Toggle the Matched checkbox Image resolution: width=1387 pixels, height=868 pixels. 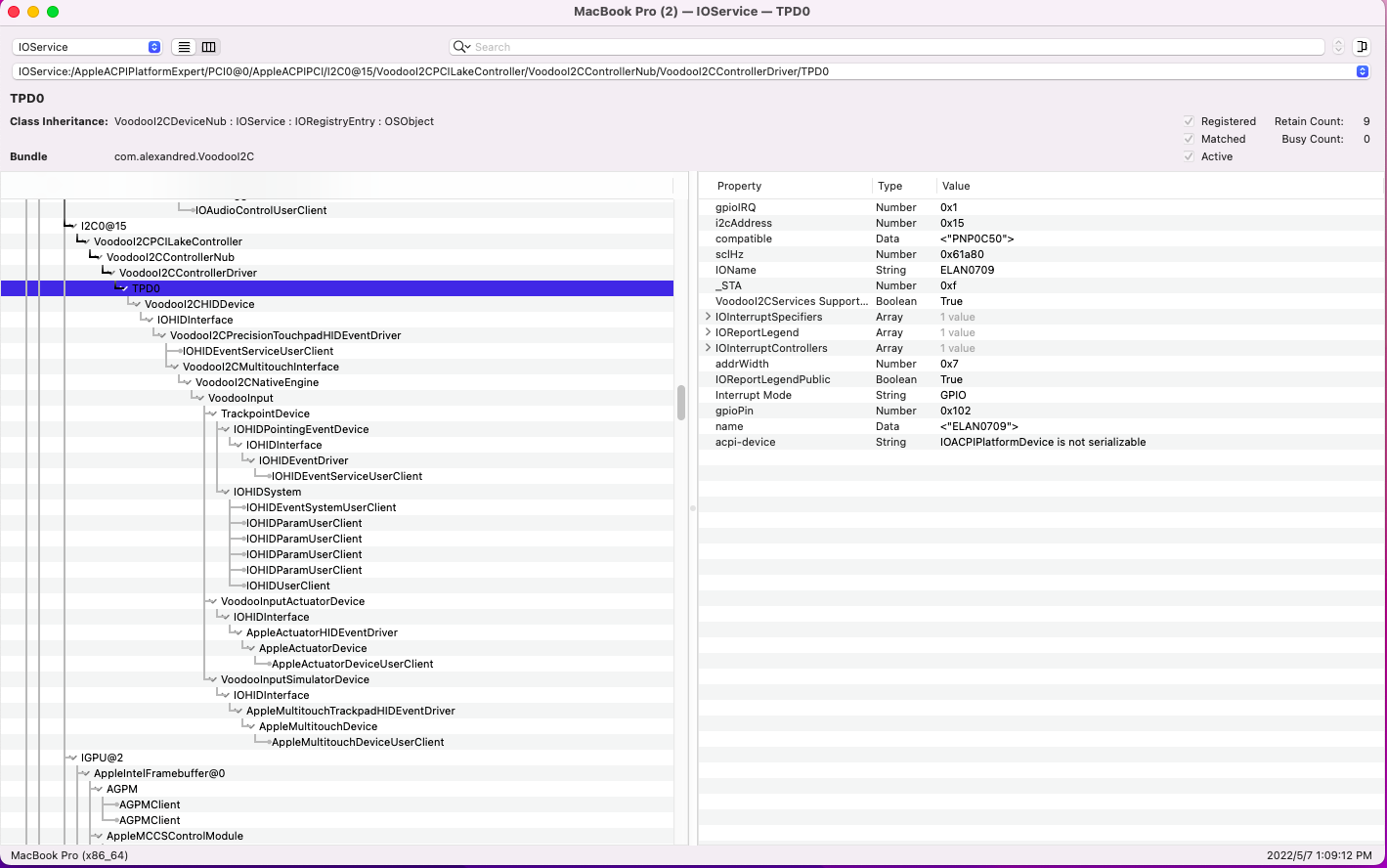1189,139
